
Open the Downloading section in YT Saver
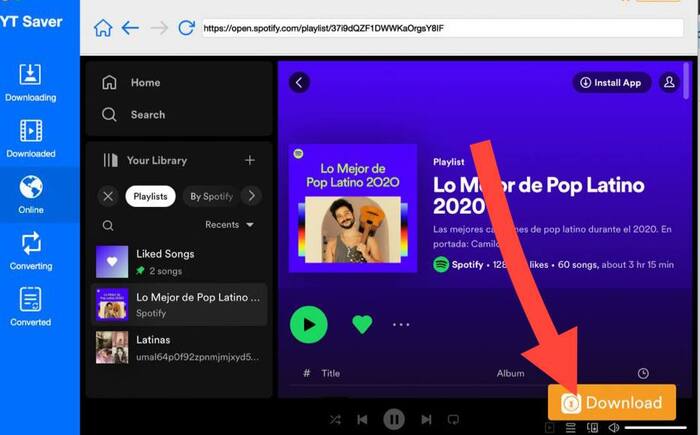(x=30, y=83)
